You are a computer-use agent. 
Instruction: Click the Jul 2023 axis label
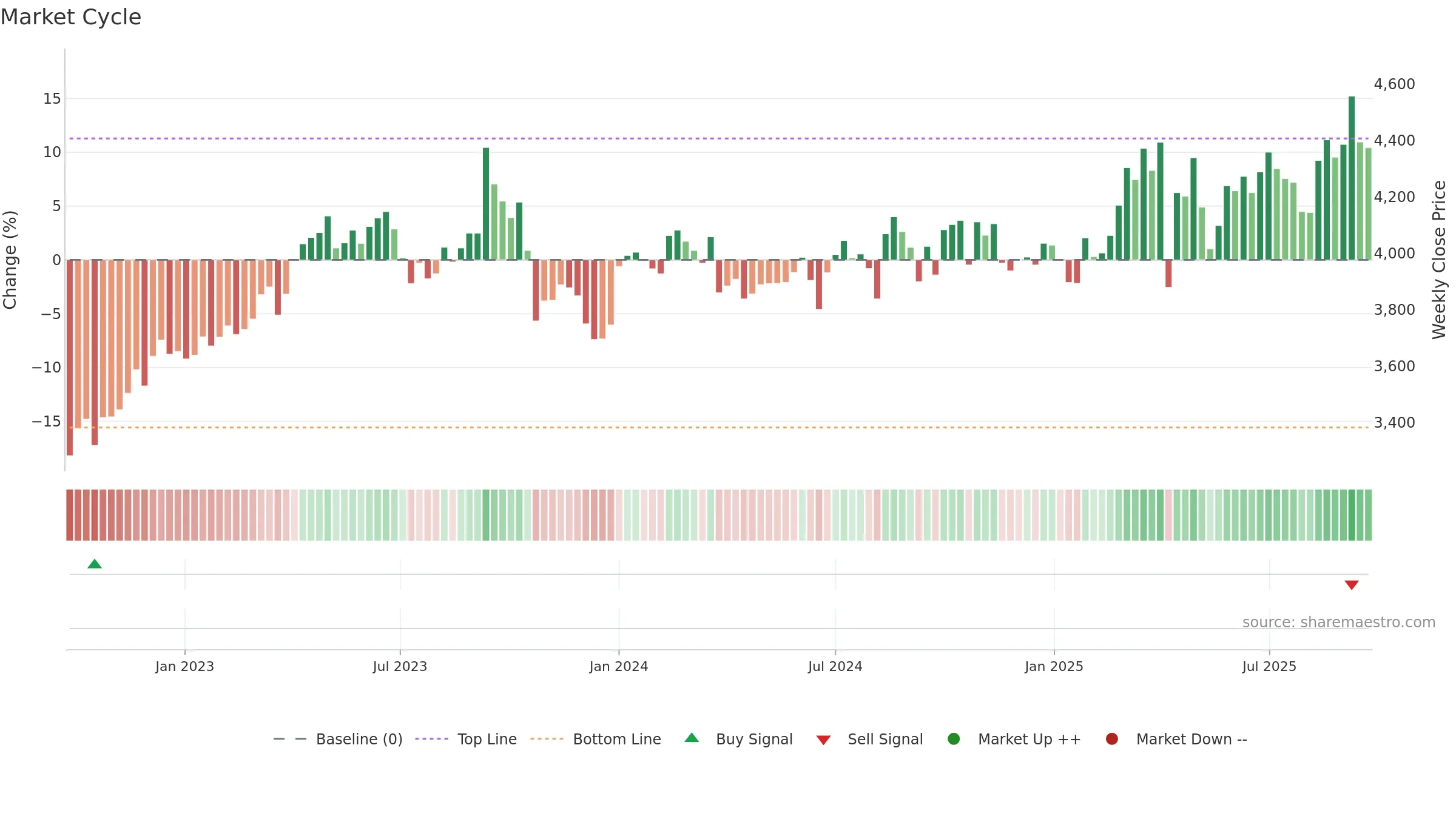400,667
